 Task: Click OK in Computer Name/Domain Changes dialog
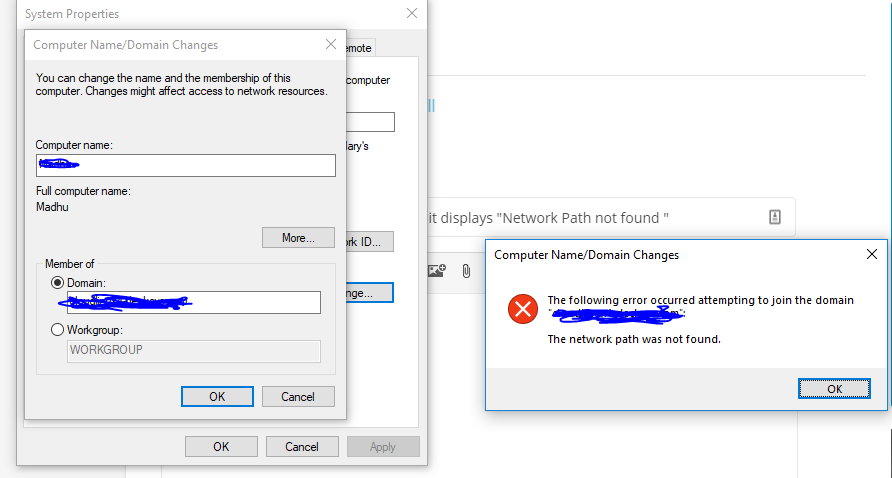pos(217,397)
